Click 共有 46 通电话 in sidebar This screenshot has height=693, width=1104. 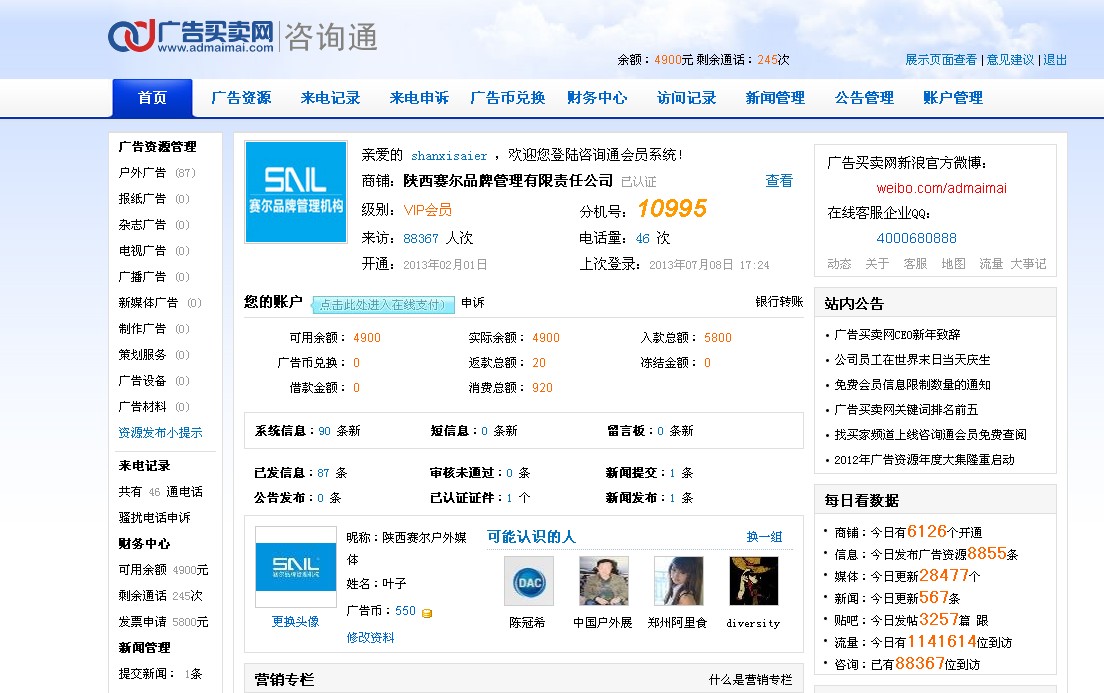coord(161,492)
